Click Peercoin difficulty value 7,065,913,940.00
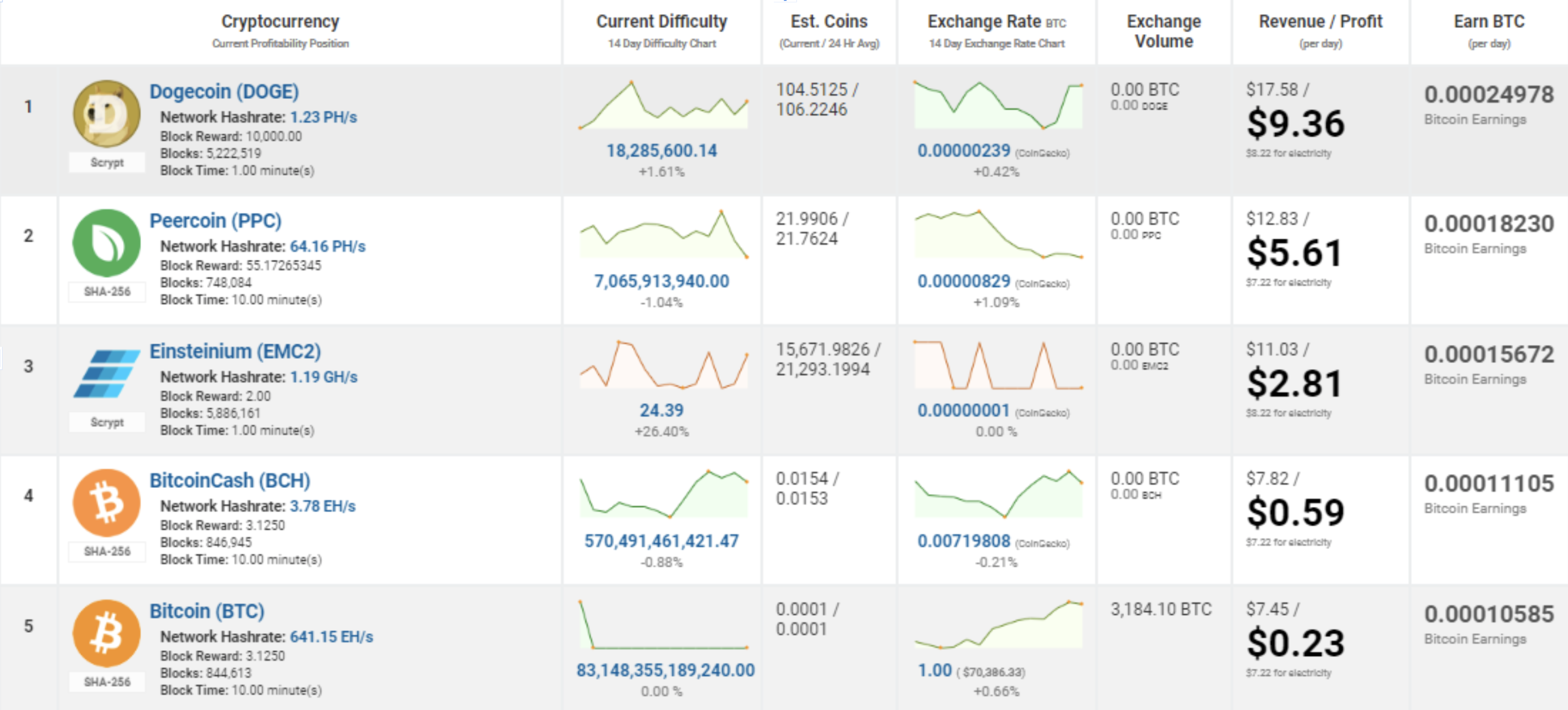Image resolution: width=1568 pixels, height=710 pixels. (662, 281)
